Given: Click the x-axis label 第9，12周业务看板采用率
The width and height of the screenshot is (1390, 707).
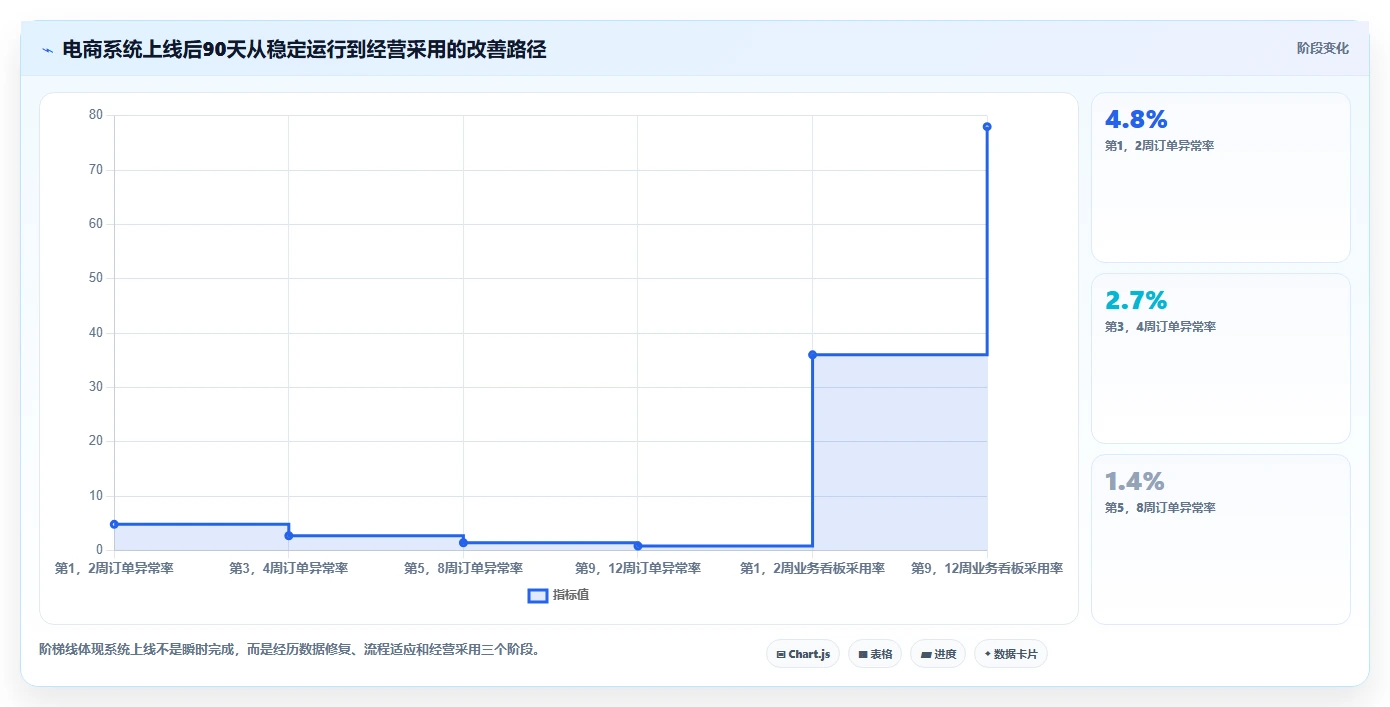Looking at the screenshot, I should (987, 568).
